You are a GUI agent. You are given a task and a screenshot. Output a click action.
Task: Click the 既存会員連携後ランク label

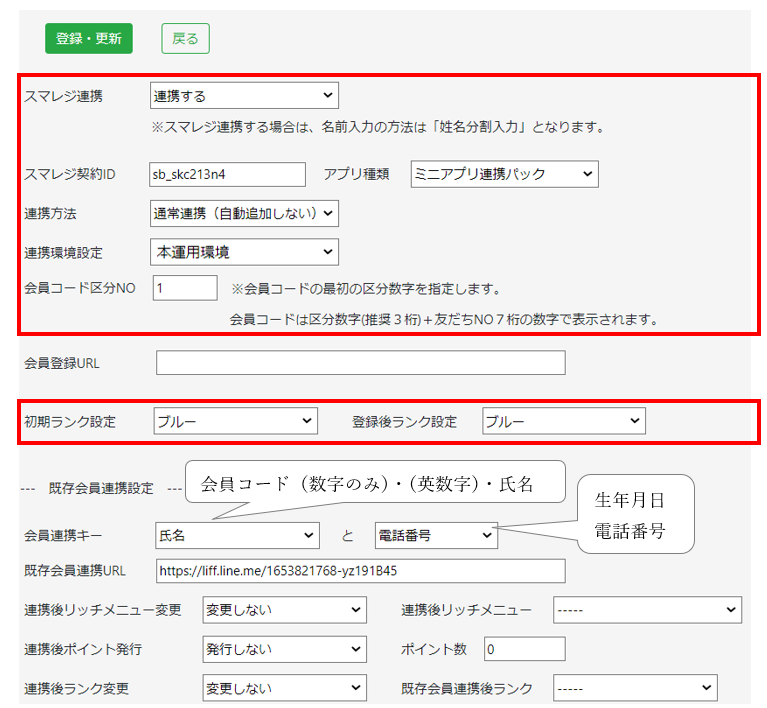[x=467, y=688]
